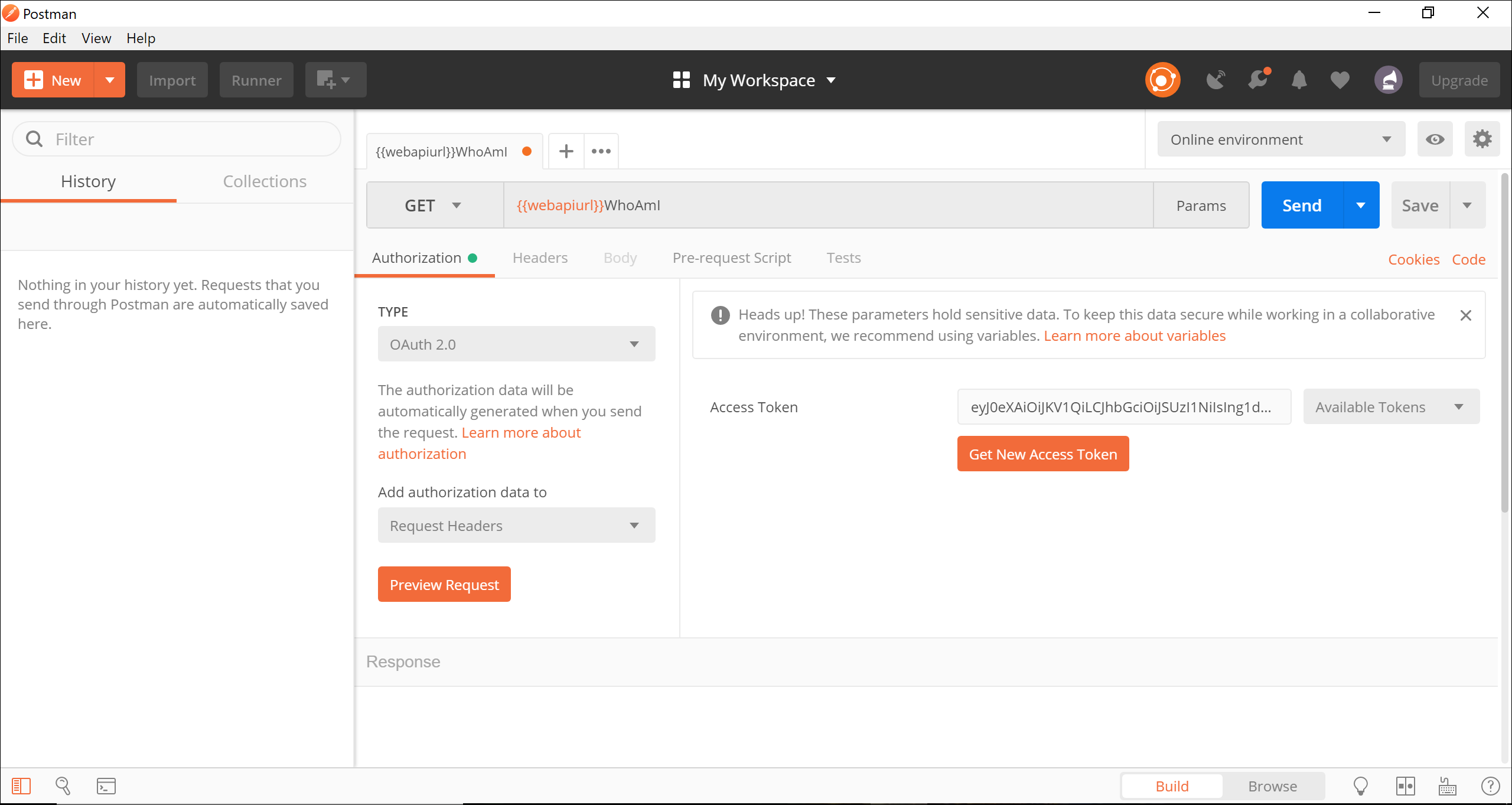This screenshot has height=805, width=1512.
Task: Click the sync status icon
Action: coord(1162,80)
